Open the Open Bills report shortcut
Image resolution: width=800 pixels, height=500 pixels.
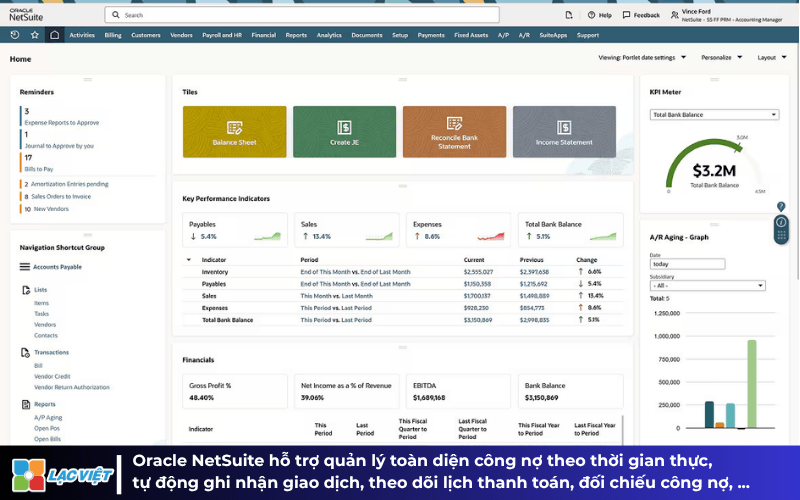point(47,439)
